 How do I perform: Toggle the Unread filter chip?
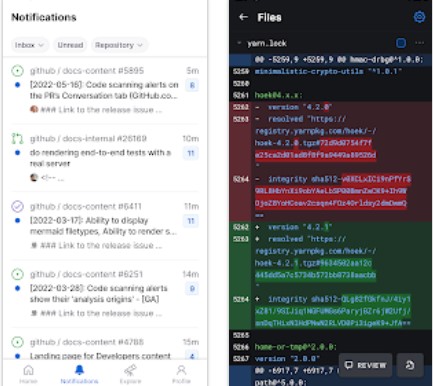tap(70, 45)
